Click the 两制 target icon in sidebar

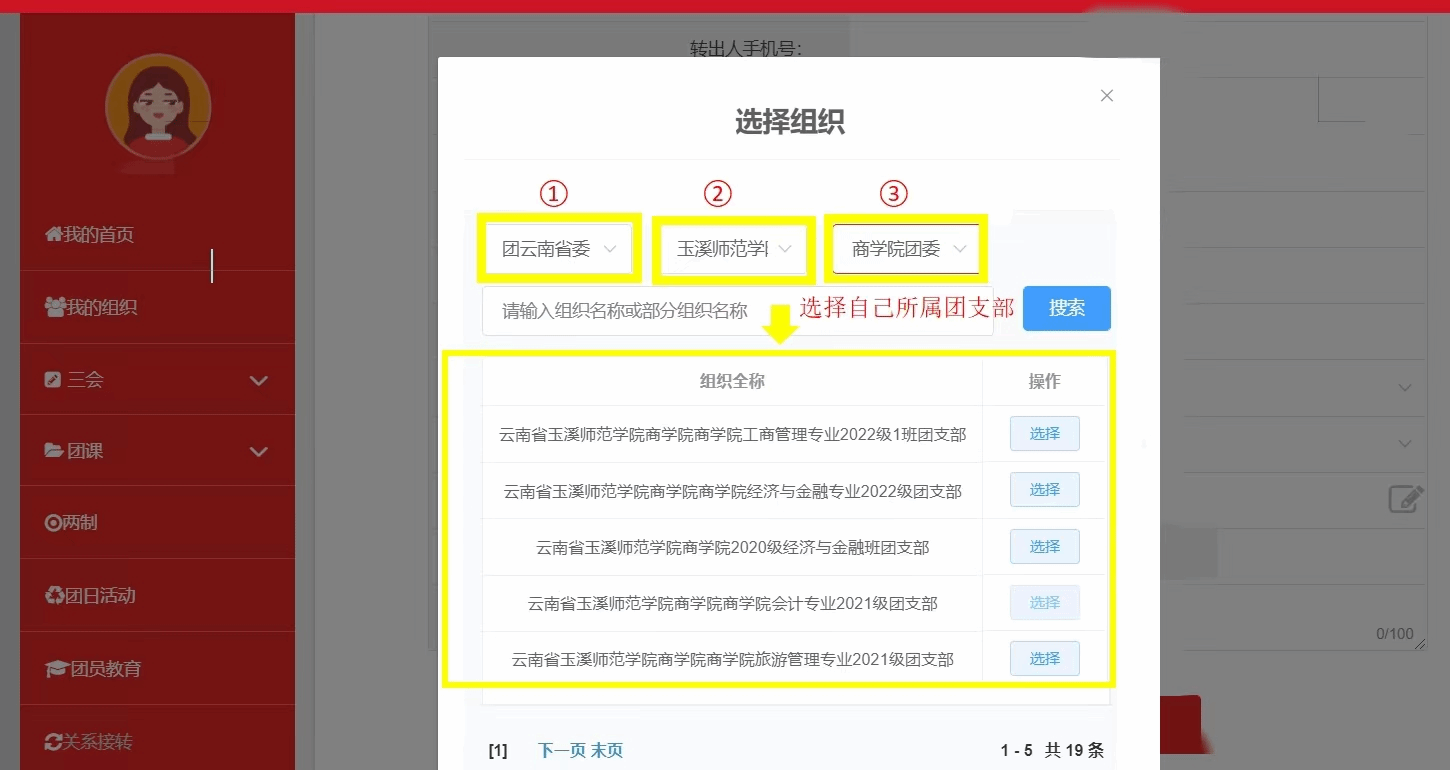pyautogui.click(x=53, y=523)
